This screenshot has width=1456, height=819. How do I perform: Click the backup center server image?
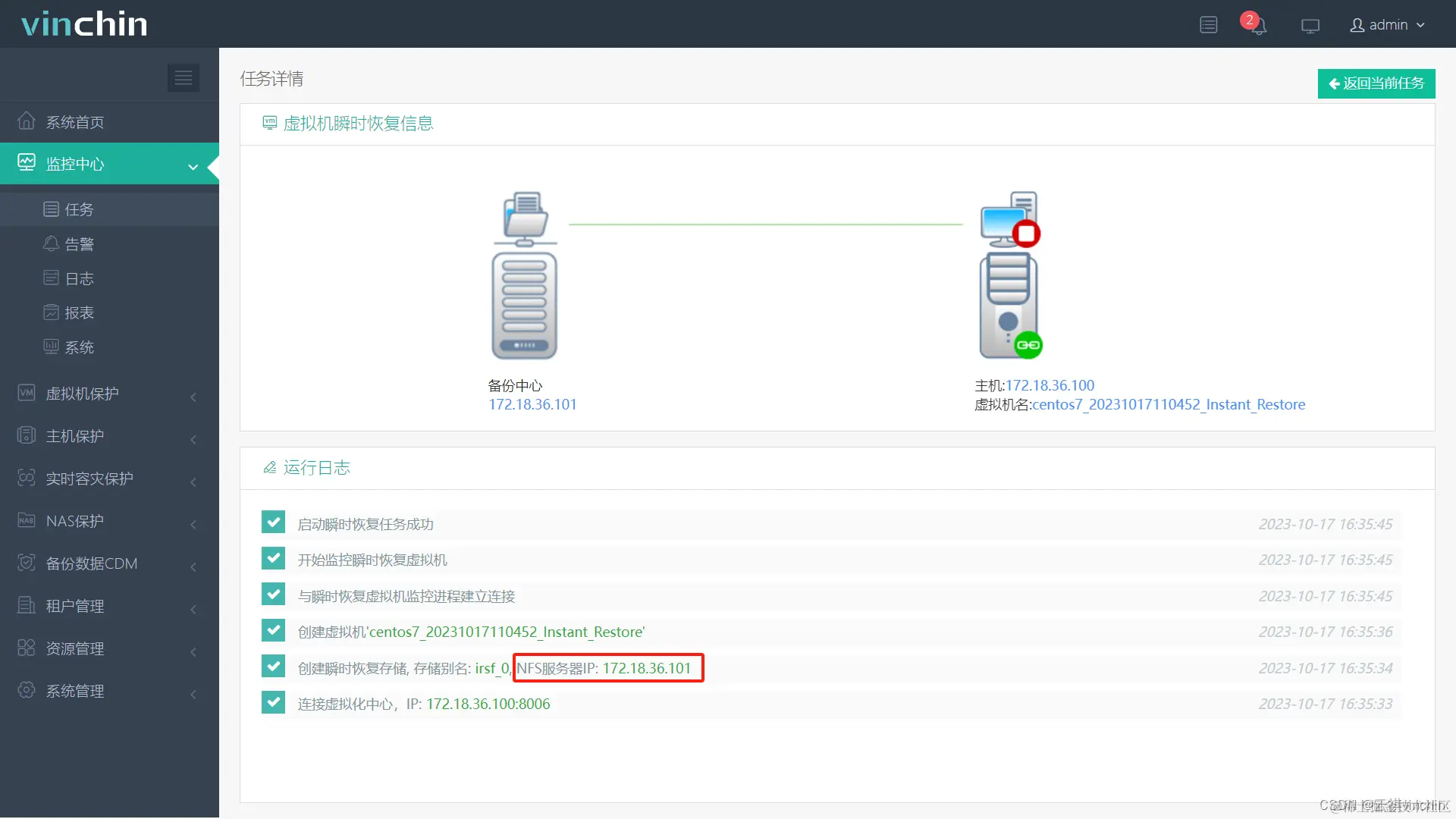tap(525, 275)
